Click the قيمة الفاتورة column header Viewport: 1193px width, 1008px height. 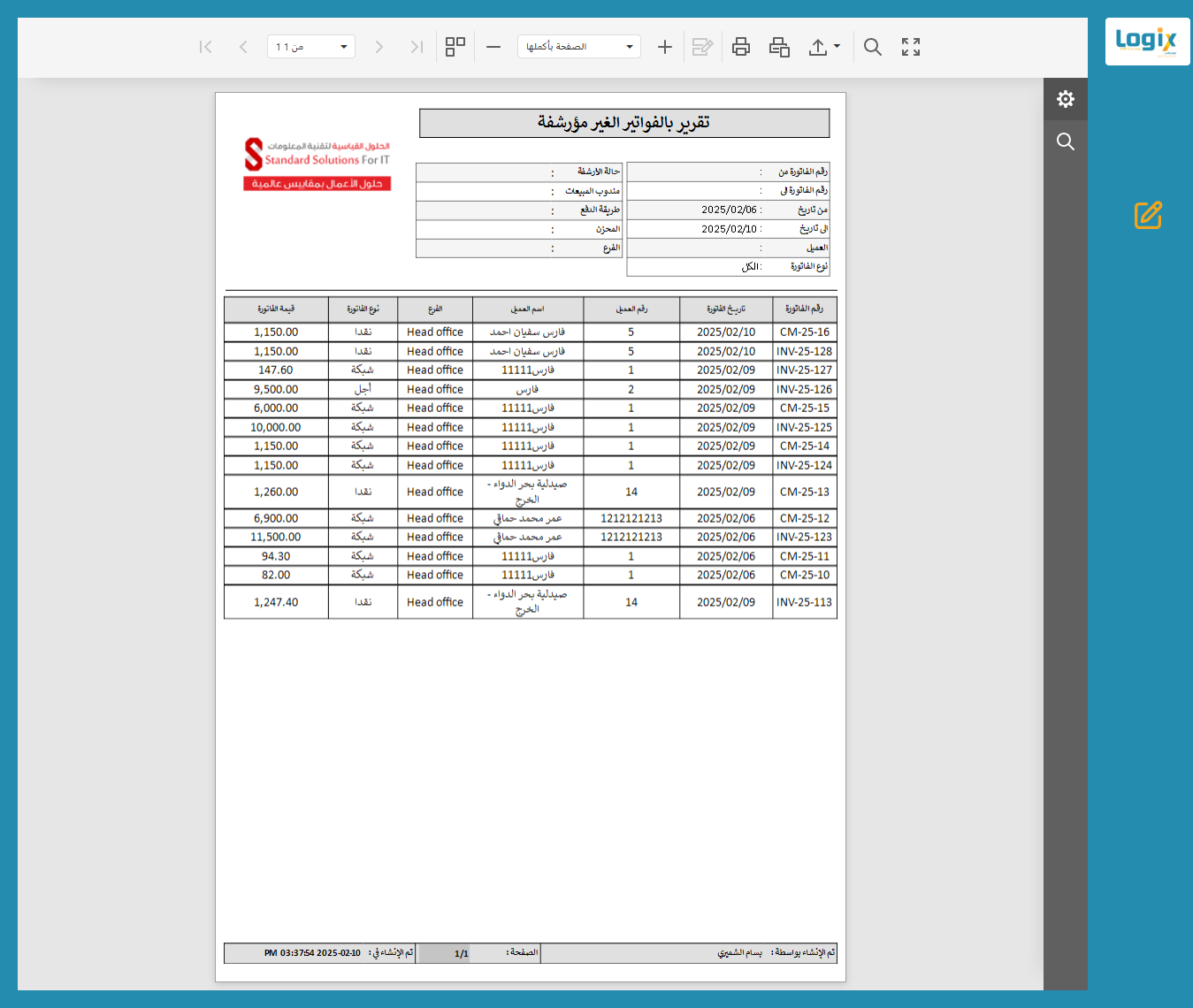[276, 309]
